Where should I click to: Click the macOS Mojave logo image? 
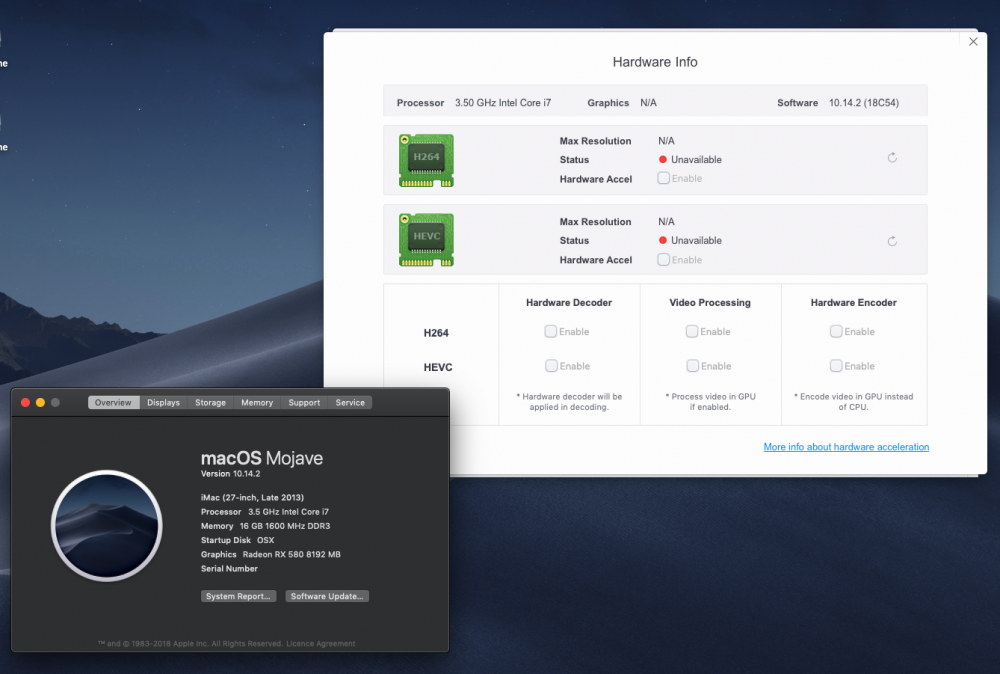(107, 525)
